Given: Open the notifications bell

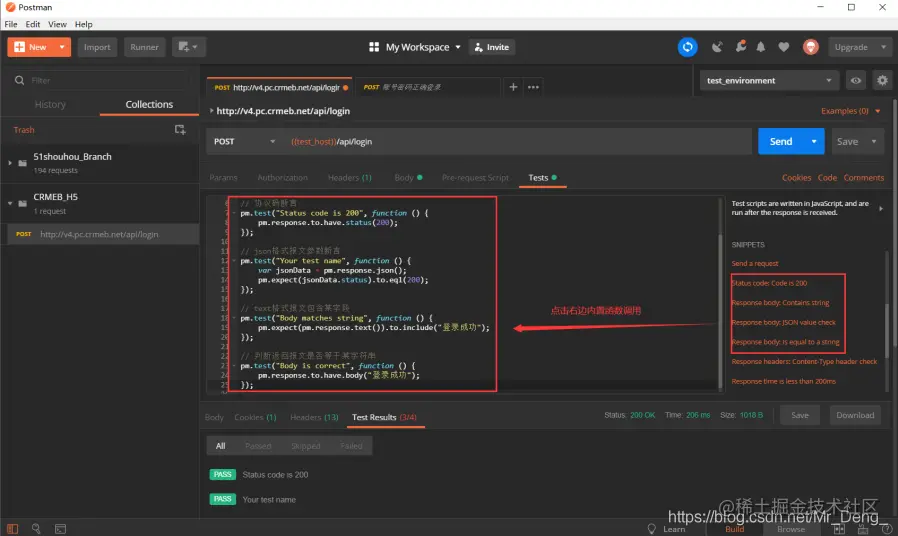Looking at the screenshot, I should pos(761,47).
